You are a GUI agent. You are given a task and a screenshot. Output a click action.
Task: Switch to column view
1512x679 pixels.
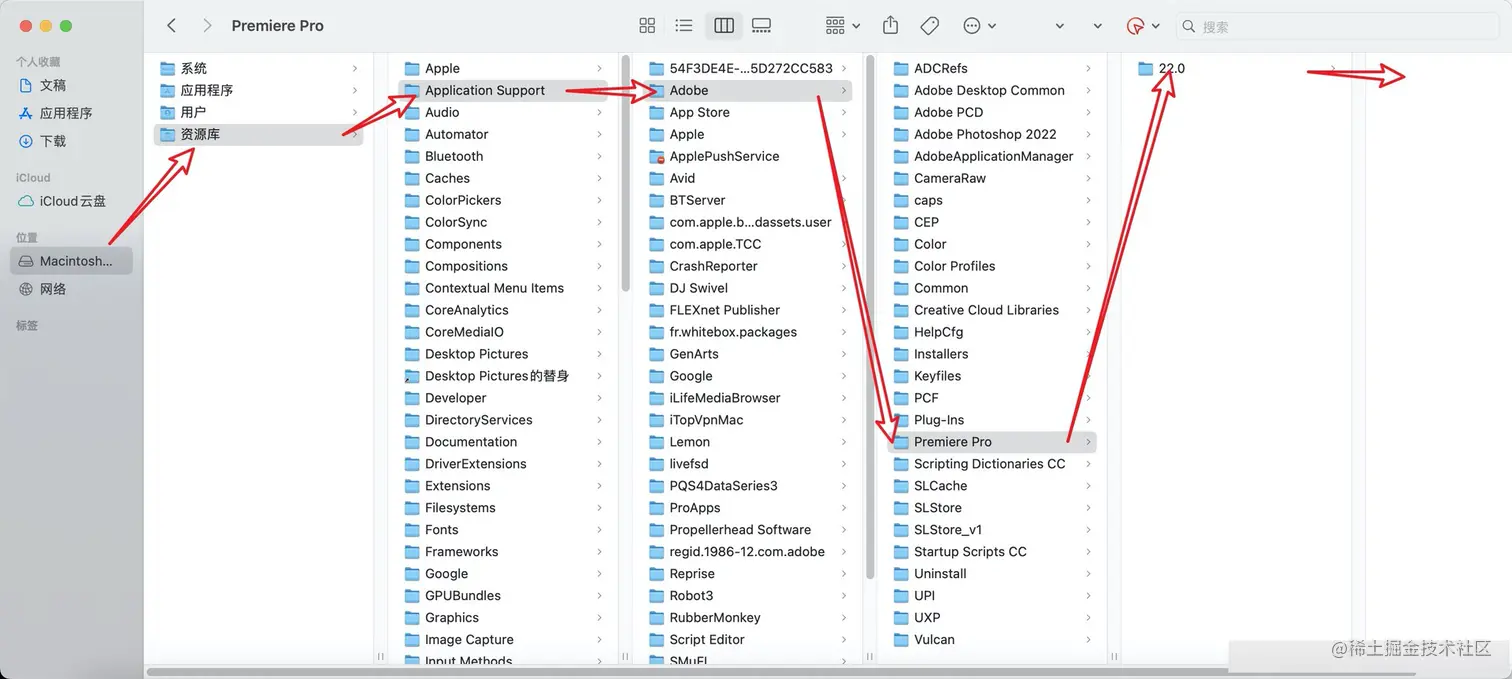click(724, 26)
